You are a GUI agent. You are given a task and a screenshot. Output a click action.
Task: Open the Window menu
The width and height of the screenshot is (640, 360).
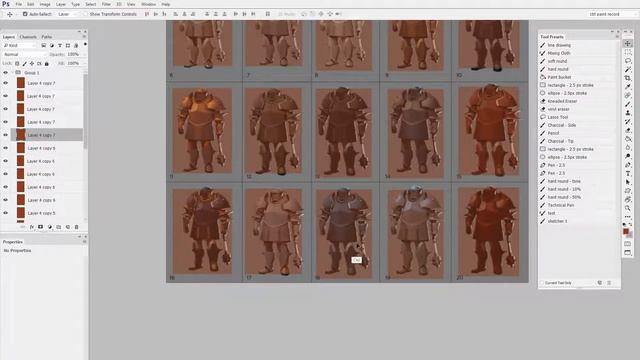pos(149,4)
